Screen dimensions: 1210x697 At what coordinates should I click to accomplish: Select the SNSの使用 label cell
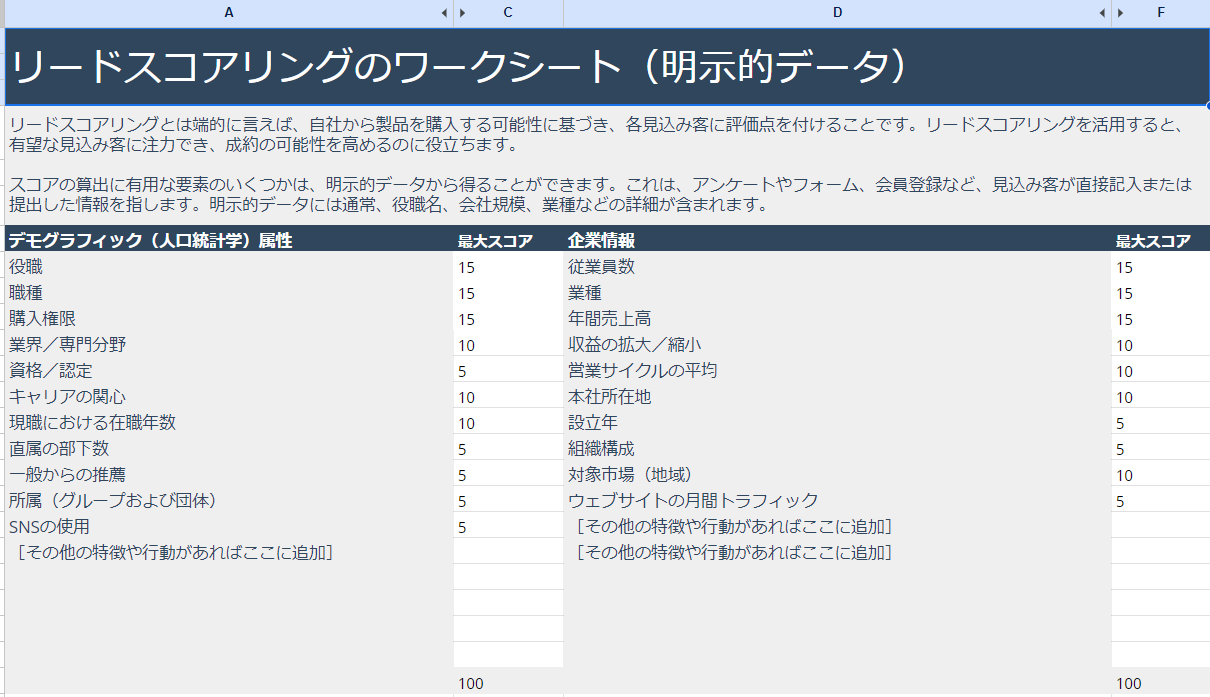(229, 527)
